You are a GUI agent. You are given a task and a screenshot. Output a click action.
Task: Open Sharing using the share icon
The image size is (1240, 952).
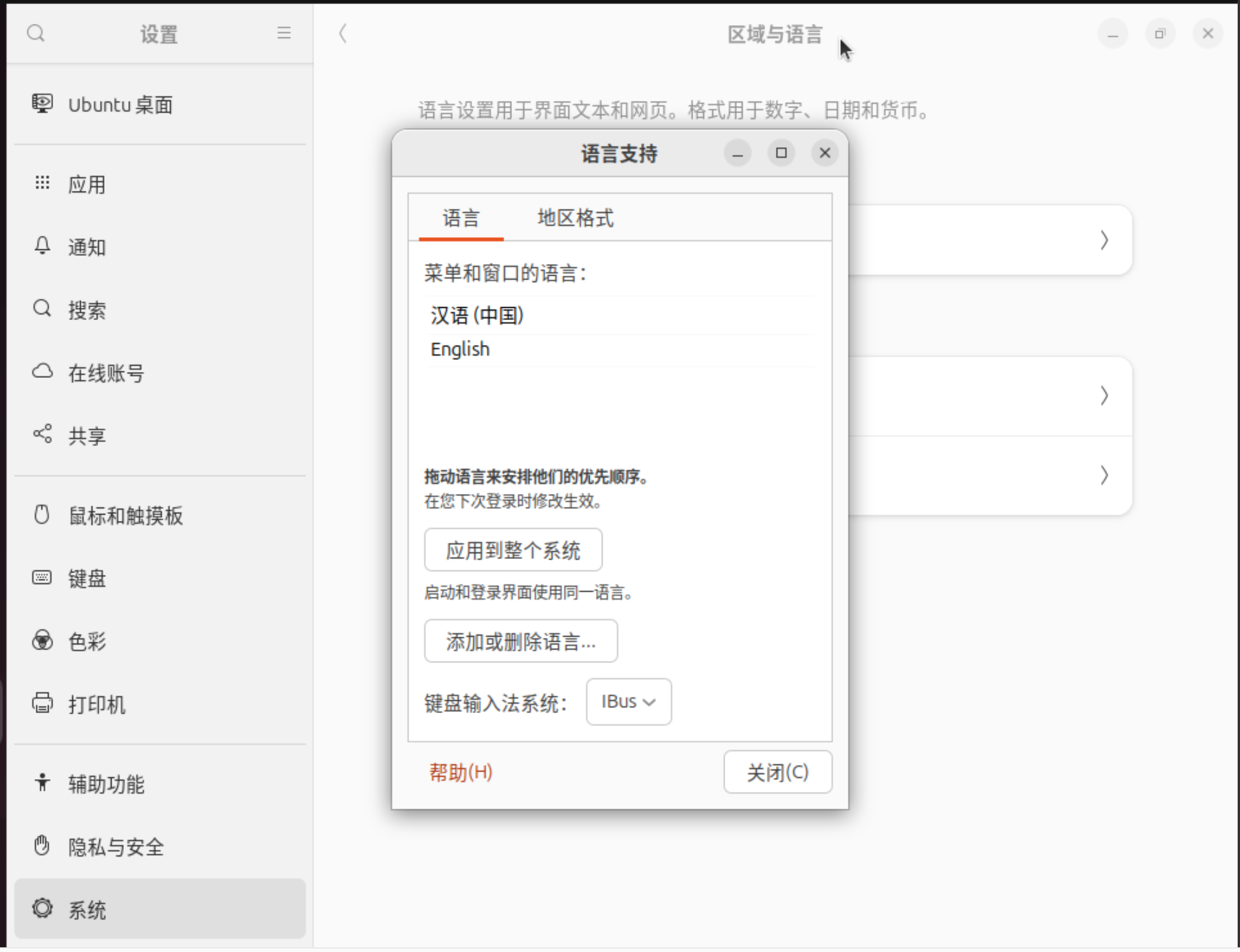click(x=41, y=434)
